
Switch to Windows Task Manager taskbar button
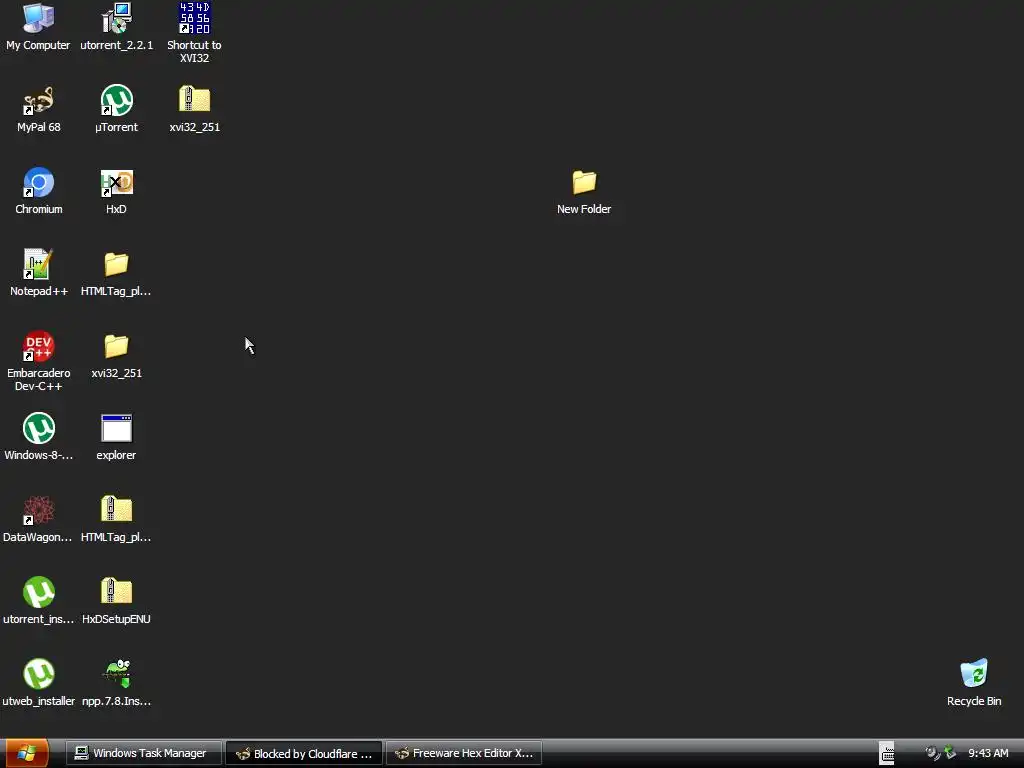point(144,753)
